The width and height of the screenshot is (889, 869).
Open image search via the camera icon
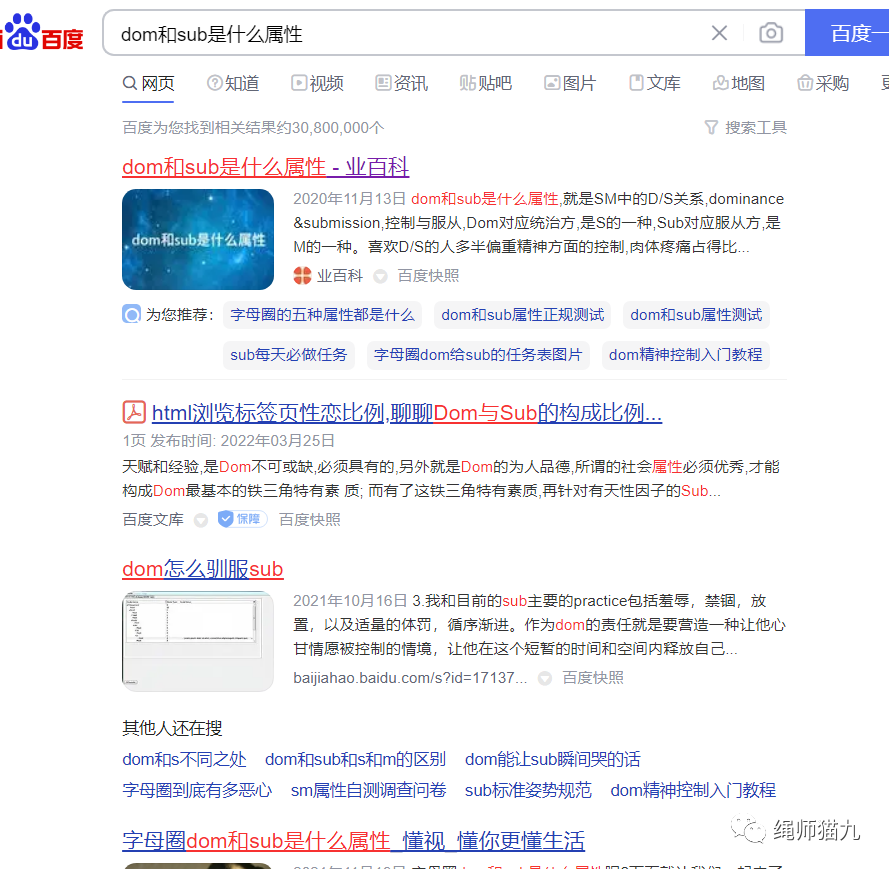(771, 33)
